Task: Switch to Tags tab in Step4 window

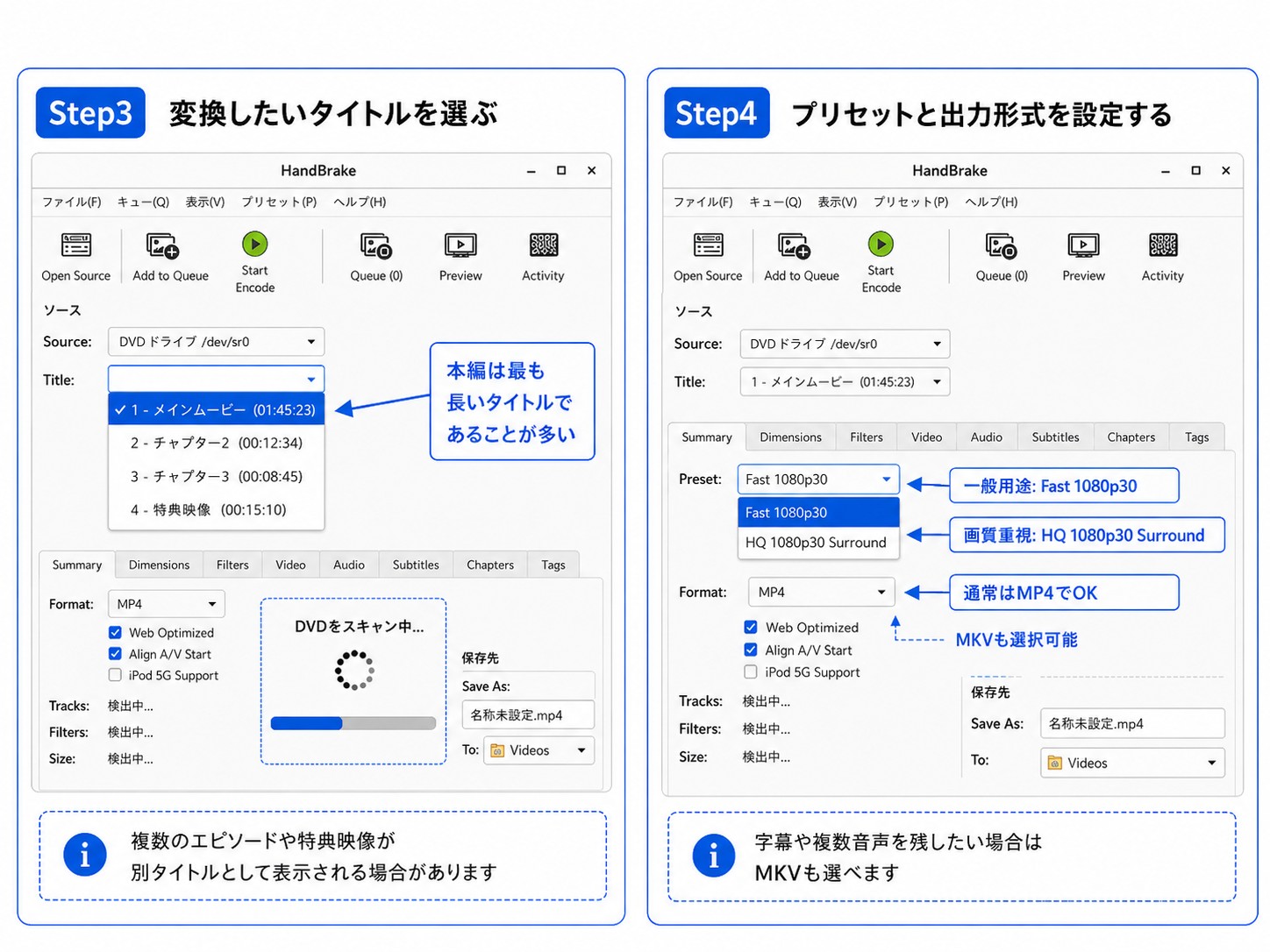Action: (1197, 437)
